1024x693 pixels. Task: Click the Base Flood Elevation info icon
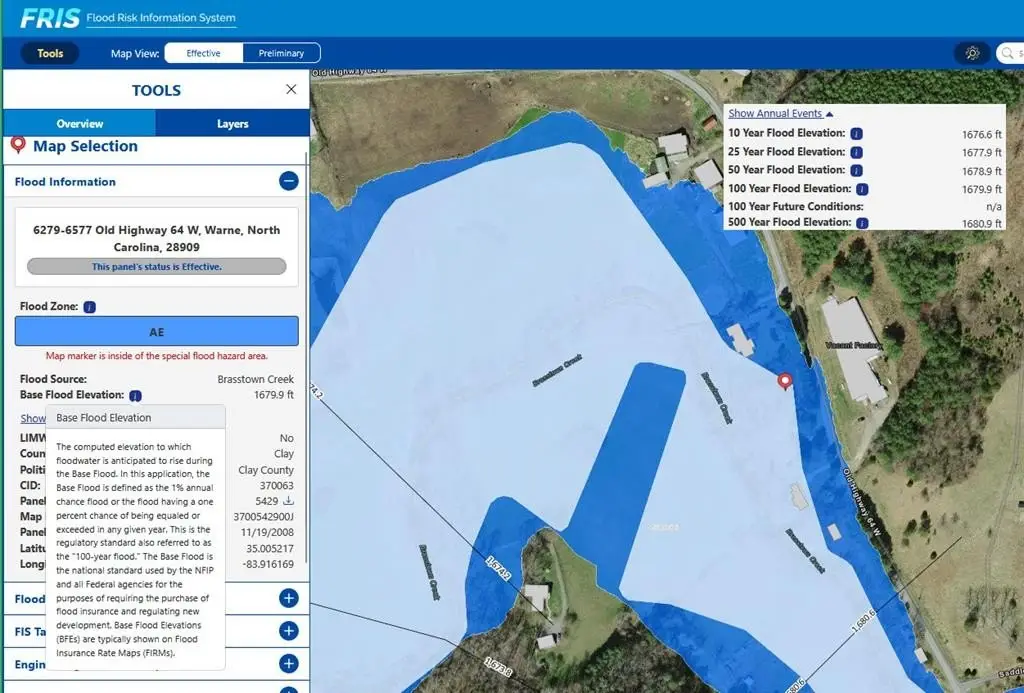coord(135,396)
